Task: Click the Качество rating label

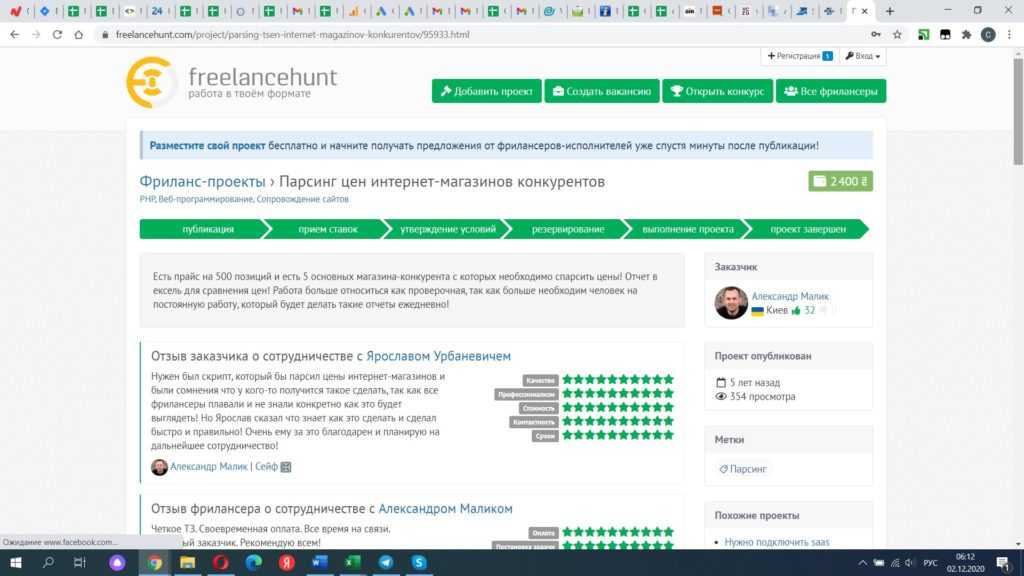Action: pyautogui.click(x=540, y=380)
